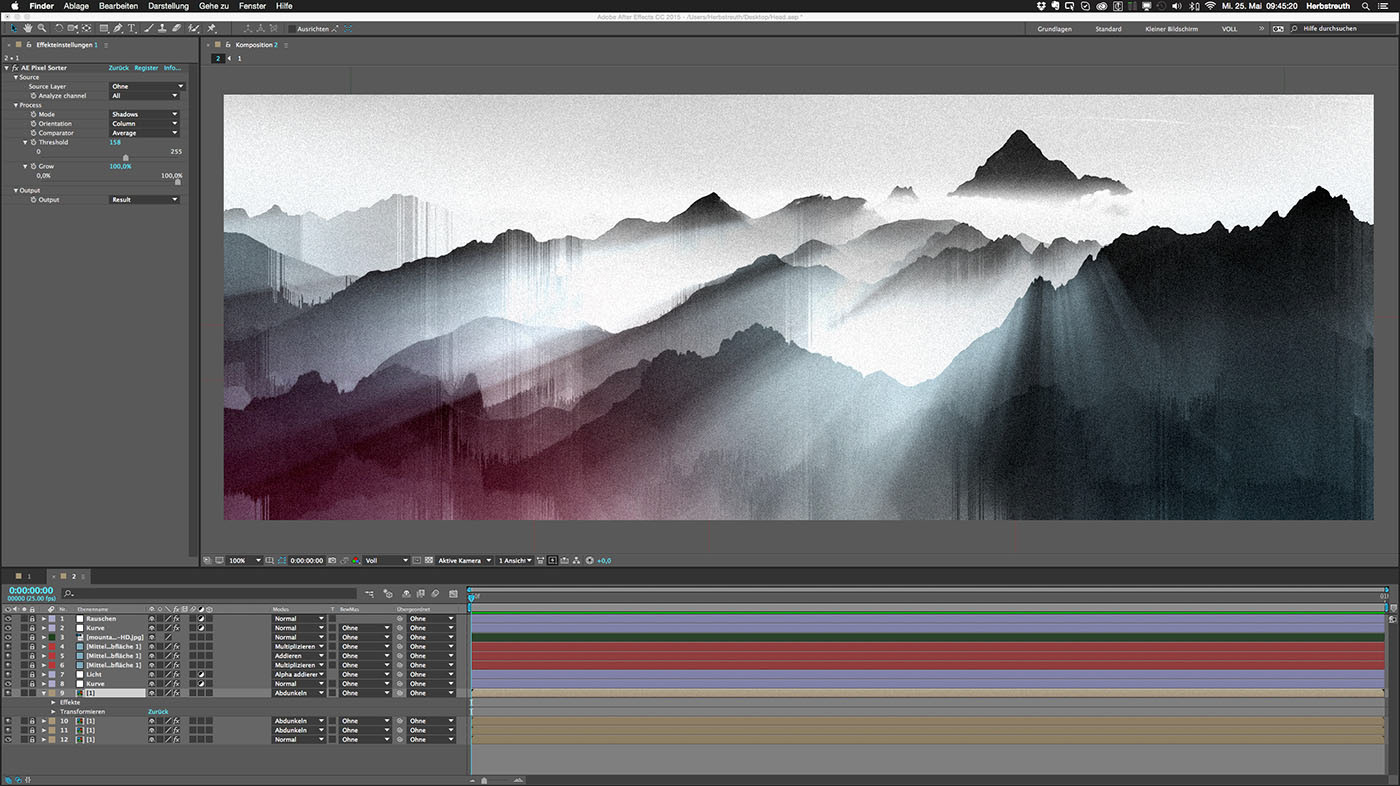The image size is (1400, 786).
Task: Click Zurück next to Transformieren
Action: point(158,711)
